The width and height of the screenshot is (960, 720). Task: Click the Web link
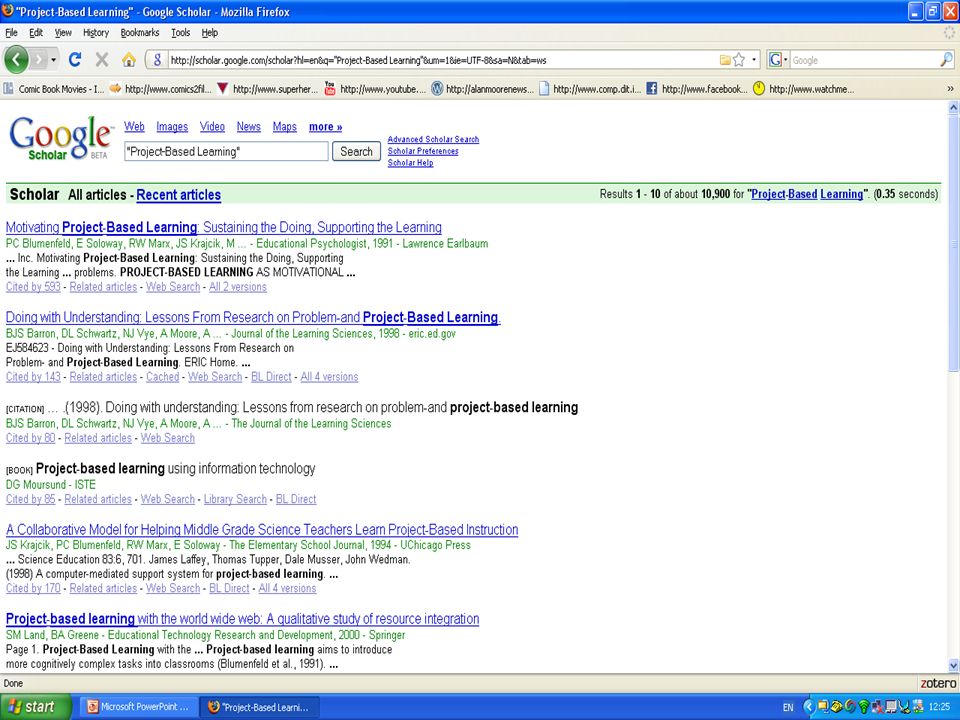(x=134, y=127)
